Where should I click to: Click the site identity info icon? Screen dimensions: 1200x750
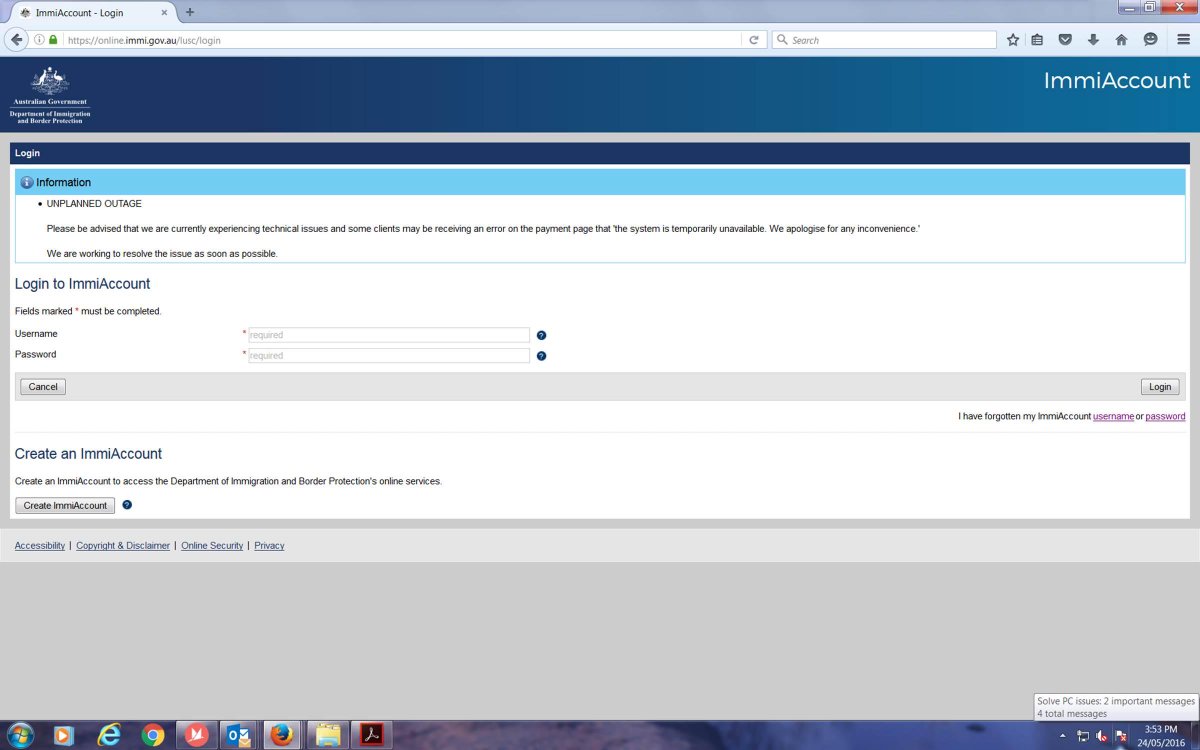(40, 40)
